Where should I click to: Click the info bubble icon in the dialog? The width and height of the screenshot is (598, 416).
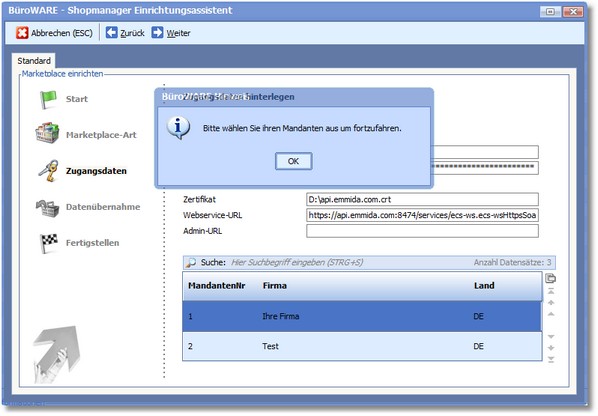point(178,128)
